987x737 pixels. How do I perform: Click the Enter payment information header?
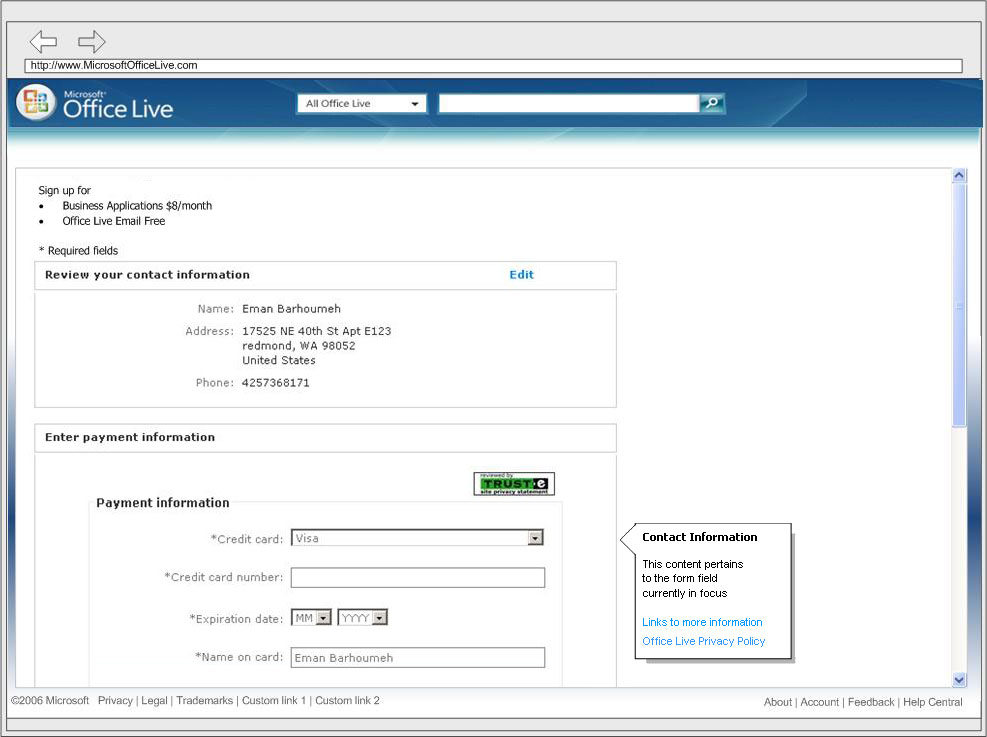click(x=130, y=437)
